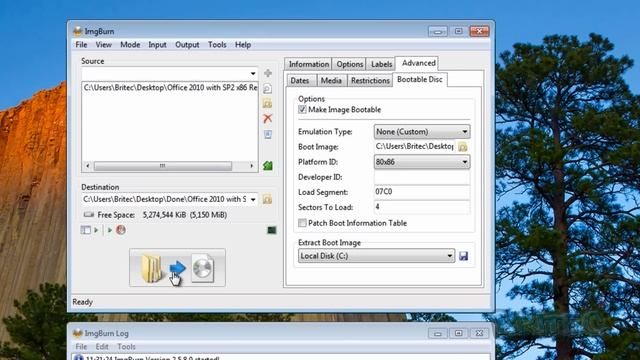Click the red X remove source icon
The height and width of the screenshot is (360, 640).
[268, 119]
